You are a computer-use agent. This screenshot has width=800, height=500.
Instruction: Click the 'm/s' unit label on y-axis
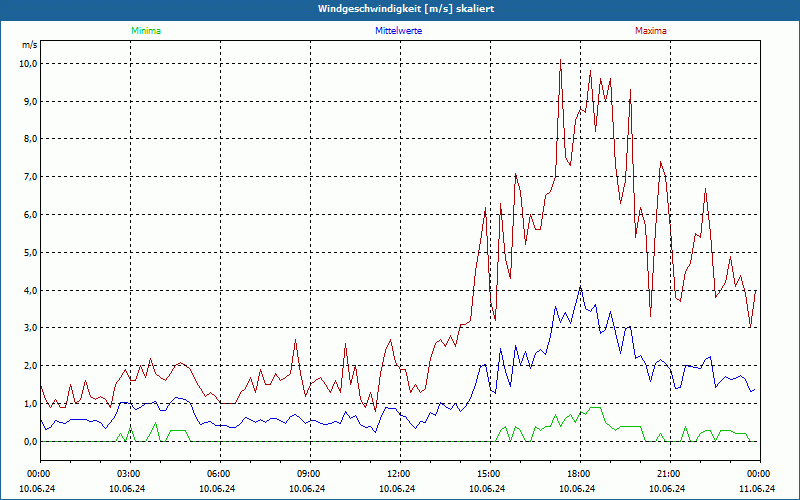tap(29, 45)
